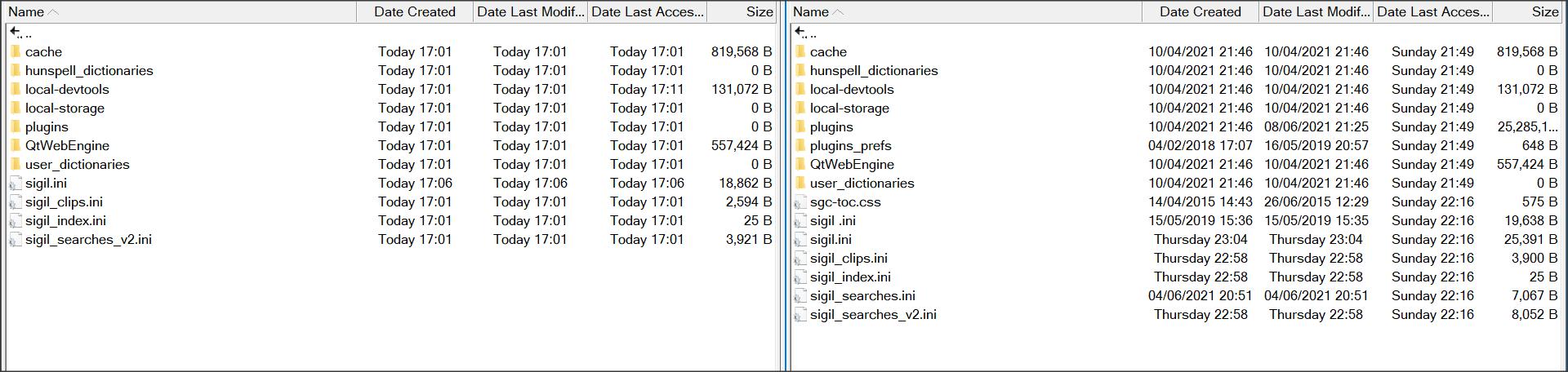Click sigil_clips.ini file icon in left pane
Screen dimensions: 1568x372
coord(16,201)
